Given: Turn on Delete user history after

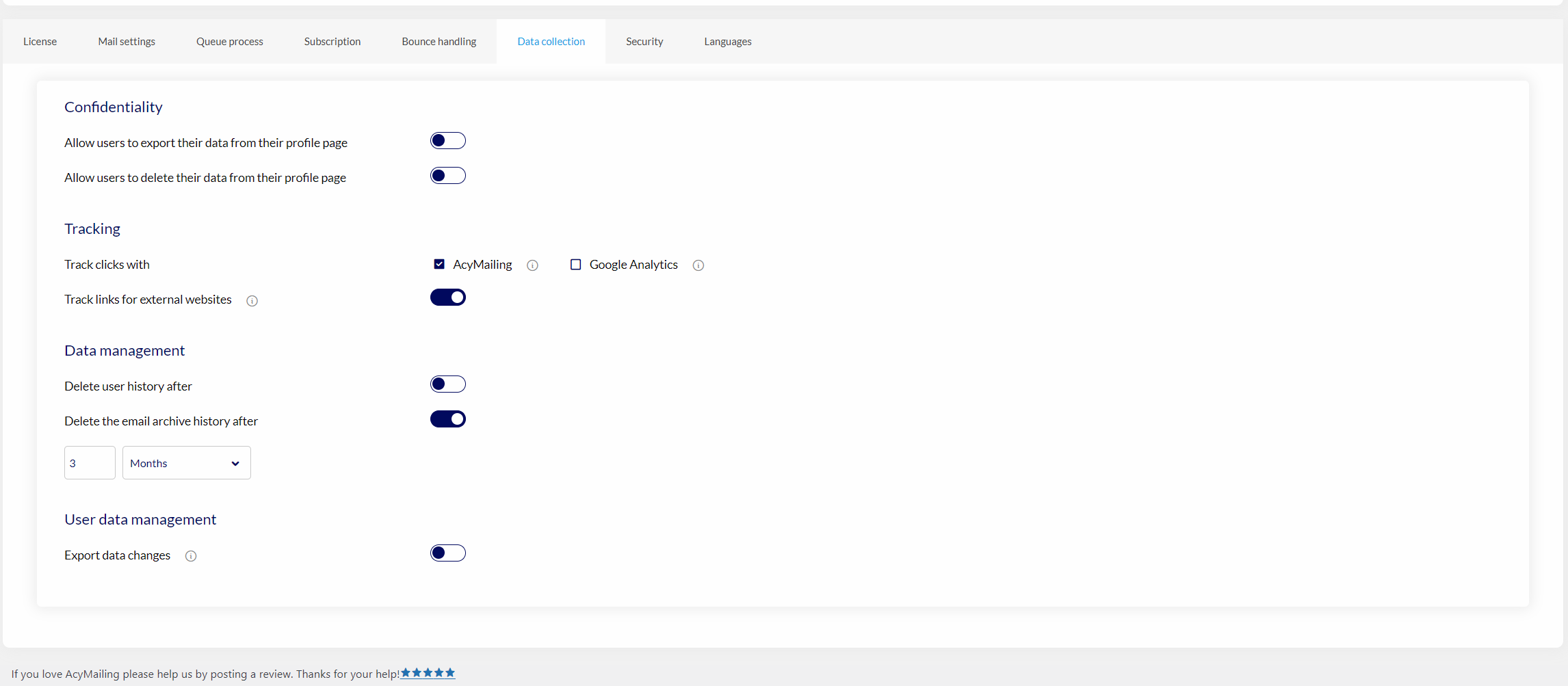Looking at the screenshot, I should pyautogui.click(x=448, y=384).
